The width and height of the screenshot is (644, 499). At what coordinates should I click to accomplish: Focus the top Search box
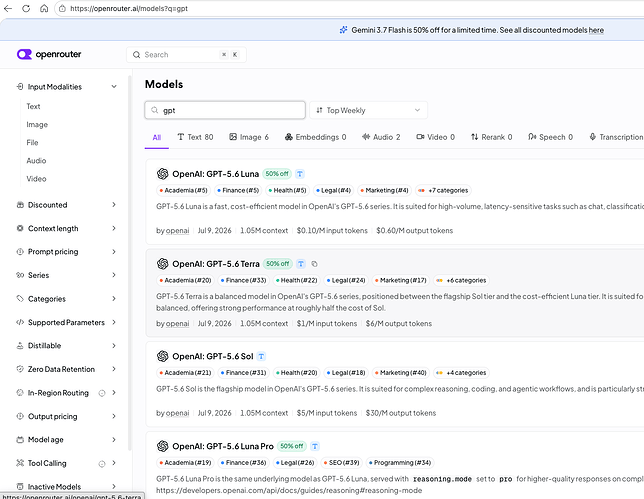[186, 55]
